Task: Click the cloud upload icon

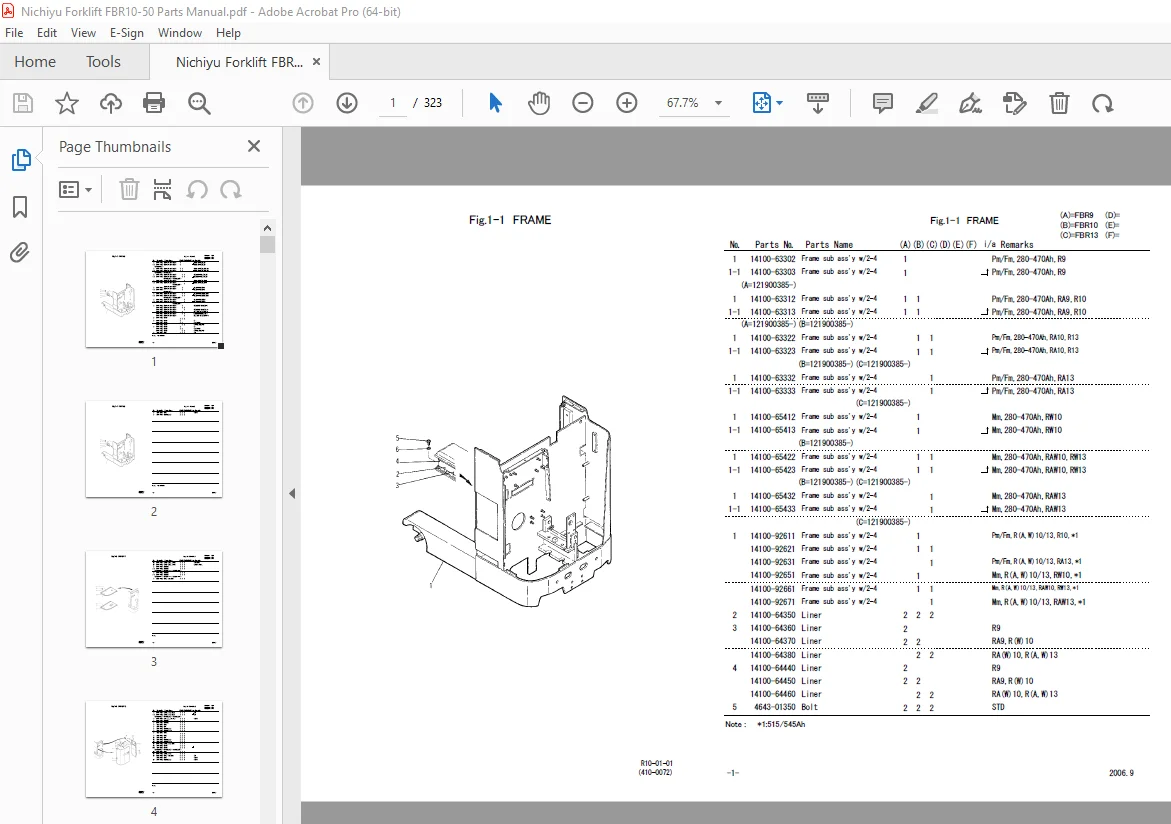Action: pyautogui.click(x=111, y=103)
